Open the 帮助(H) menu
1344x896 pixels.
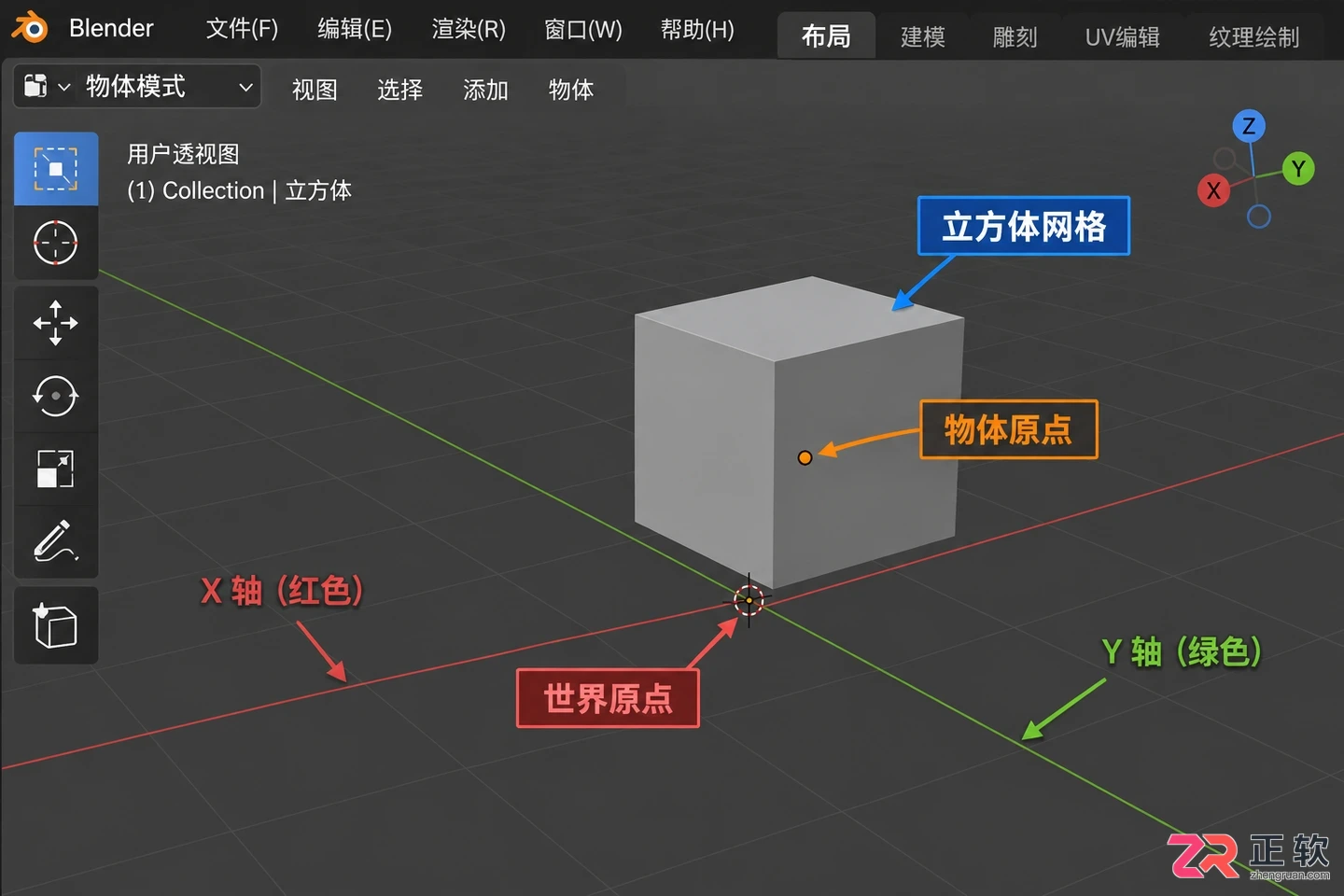[x=697, y=29]
